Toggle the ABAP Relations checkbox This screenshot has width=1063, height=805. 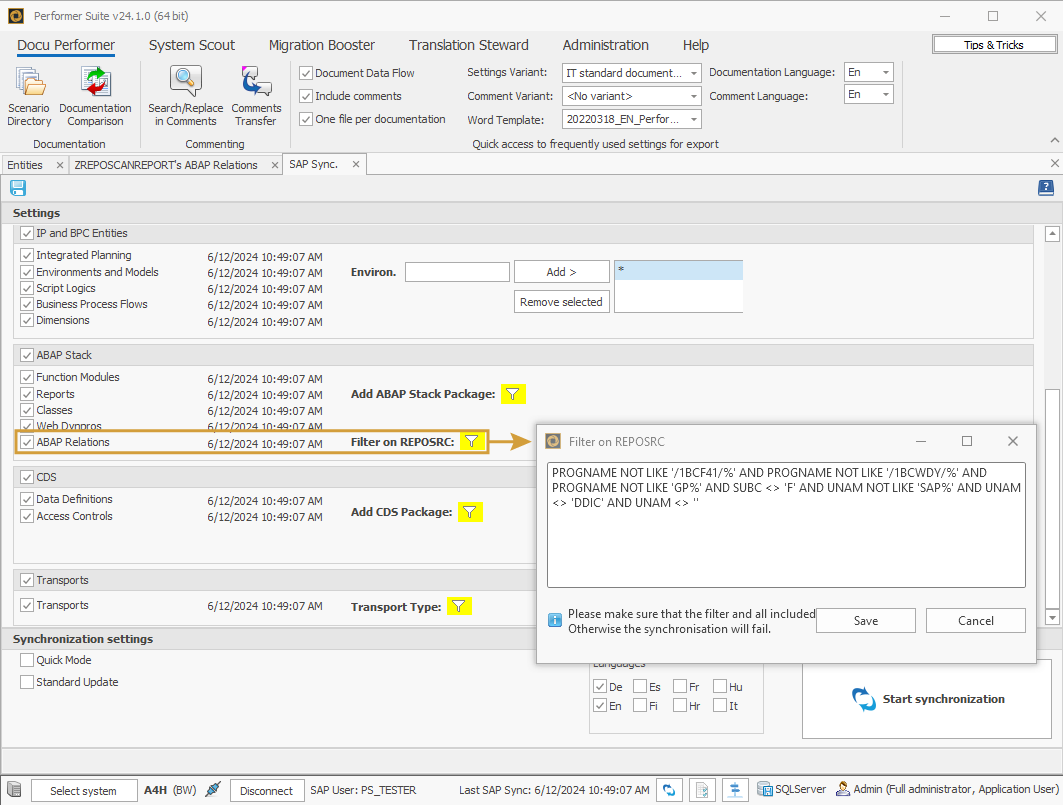click(x=27, y=442)
